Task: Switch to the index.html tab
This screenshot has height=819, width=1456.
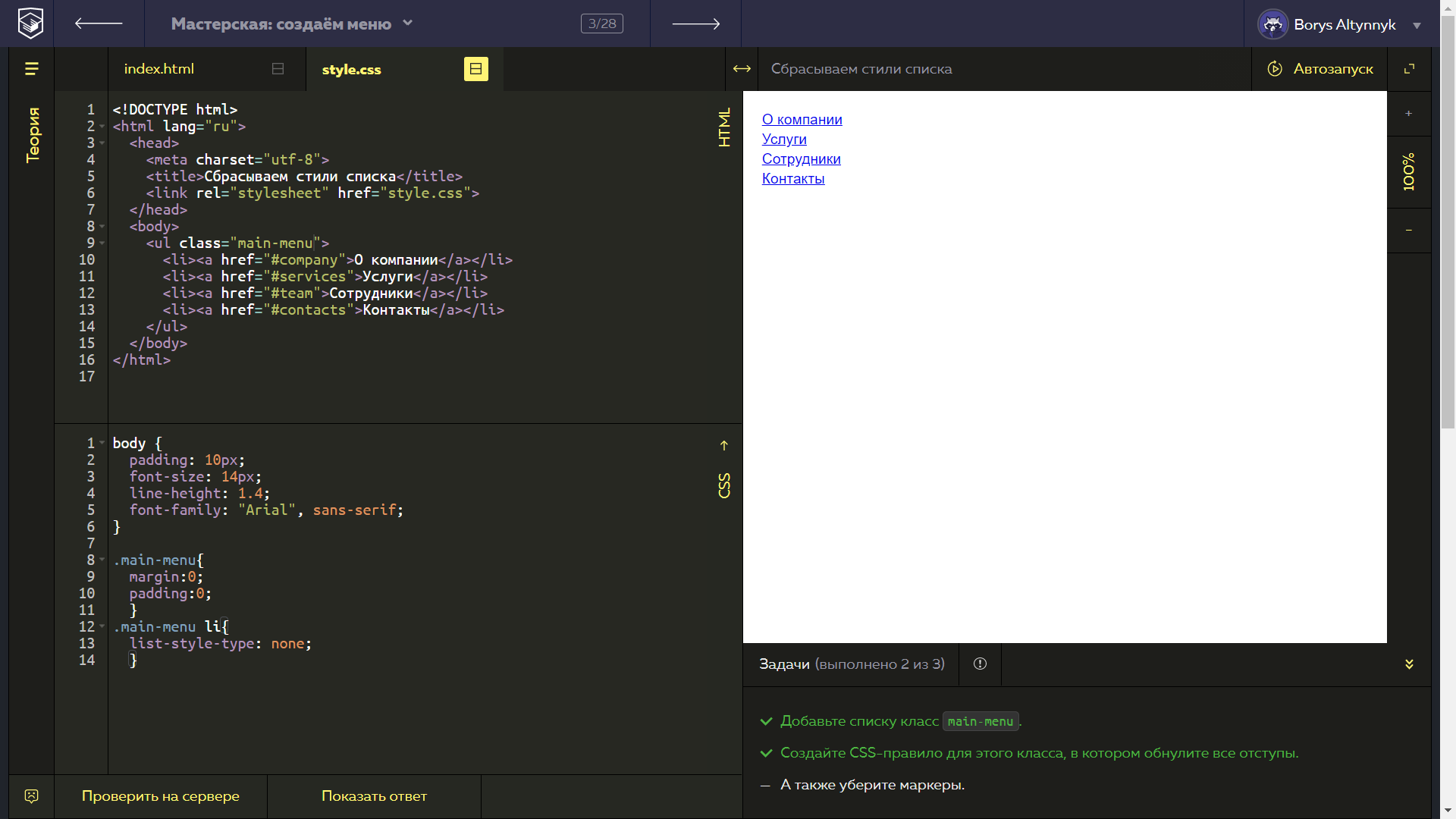Action: (159, 69)
